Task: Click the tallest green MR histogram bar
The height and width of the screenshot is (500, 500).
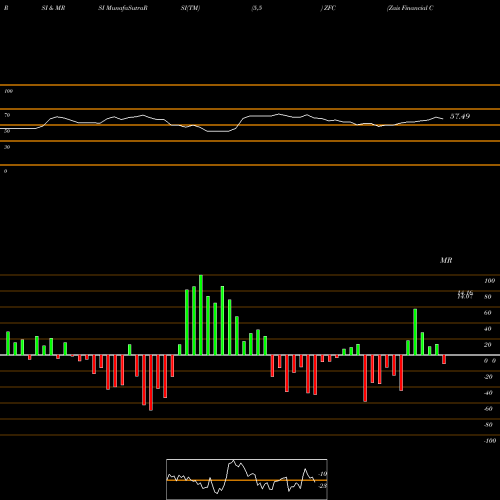Action: pyautogui.click(x=201, y=315)
